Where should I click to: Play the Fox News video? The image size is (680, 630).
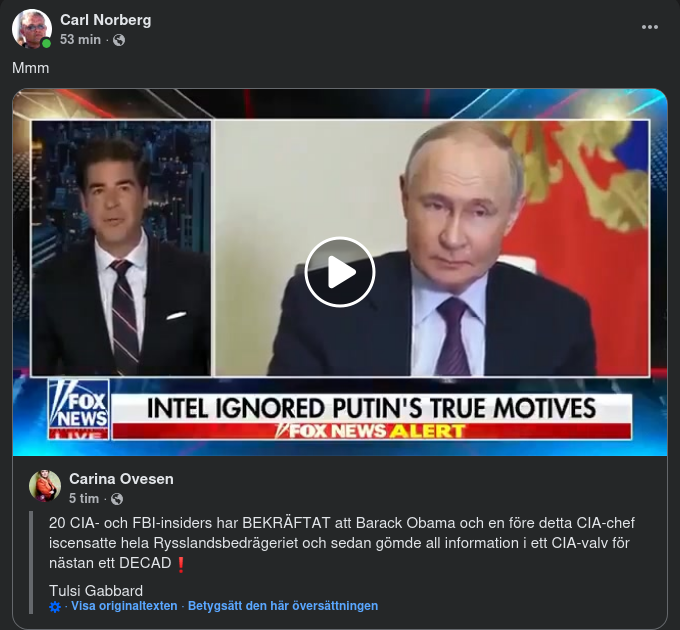[340, 272]
